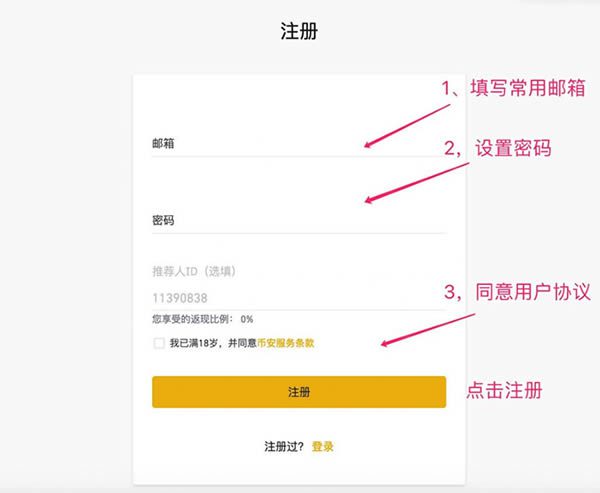This screenshot has height=493, width=600.
Task: Click the pink arrow below 设置密码
Action: 417,183
